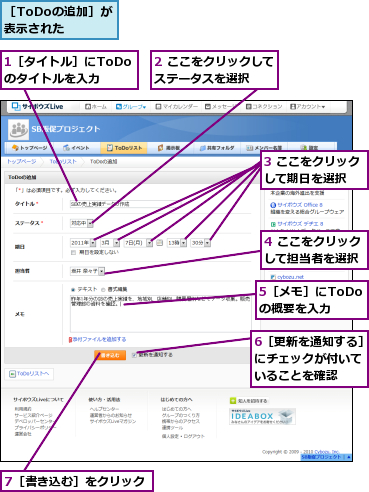Screen dimensions: 369x492
Task: Click the トップページ breadcrumb link
Action: click(x=22, y=161)
